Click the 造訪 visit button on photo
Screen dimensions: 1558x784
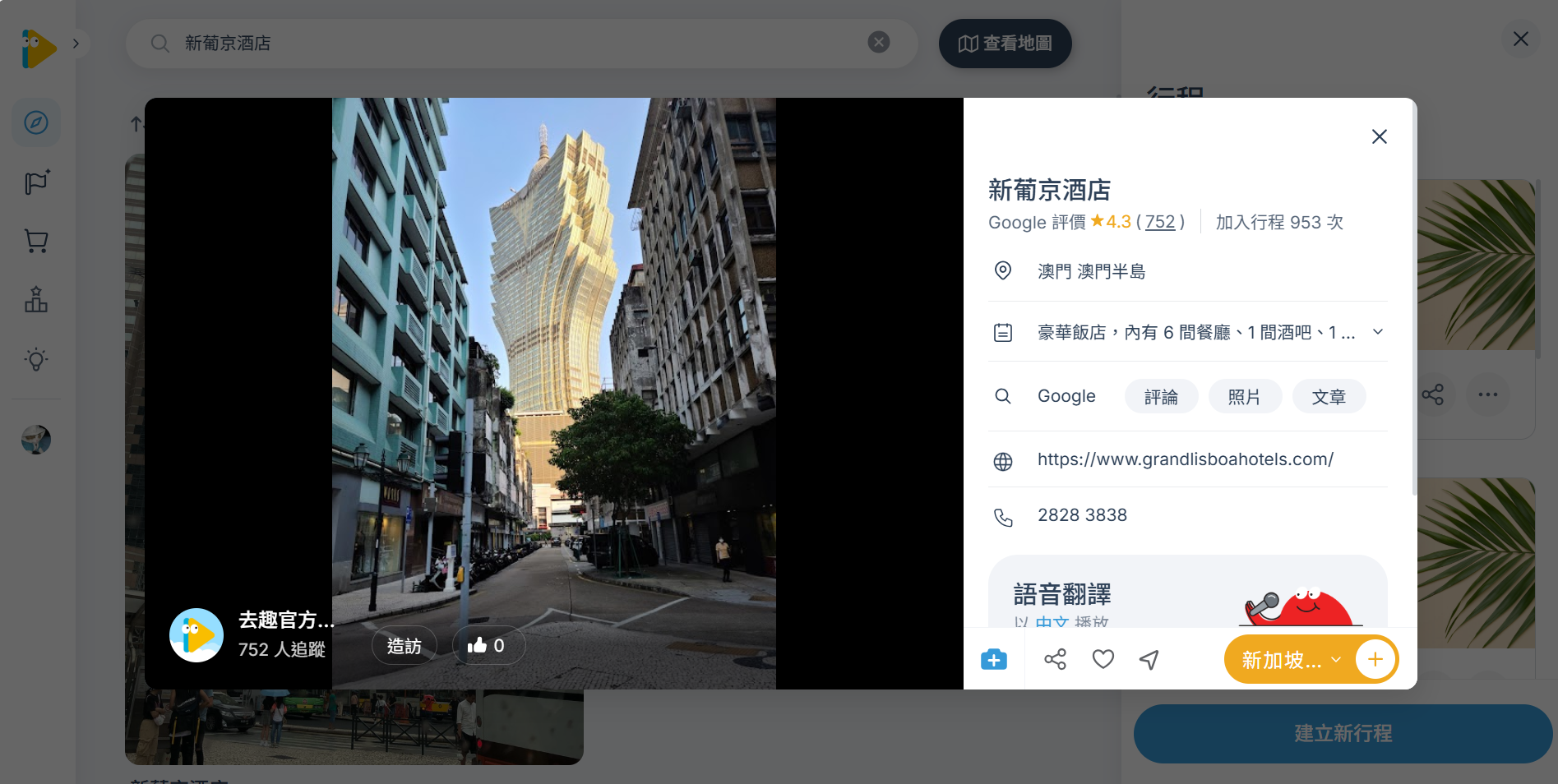(x=405, y=647)
